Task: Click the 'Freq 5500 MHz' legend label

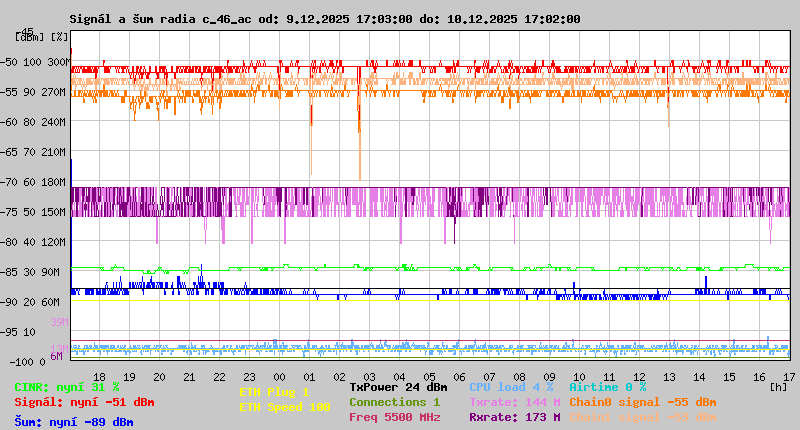Action: [x=394, y=417]
